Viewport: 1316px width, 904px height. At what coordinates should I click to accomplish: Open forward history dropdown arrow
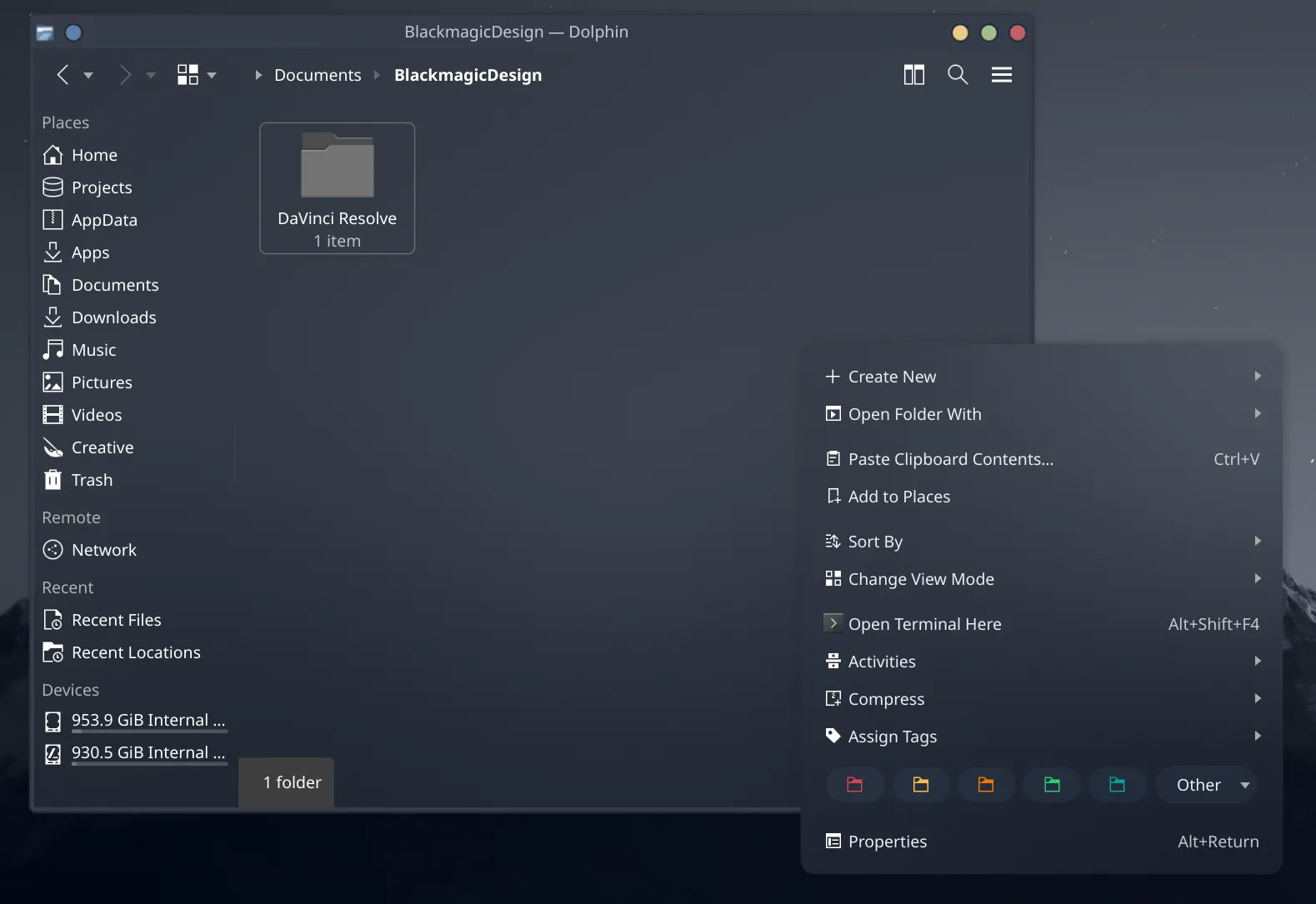click(x=151, y=75)
